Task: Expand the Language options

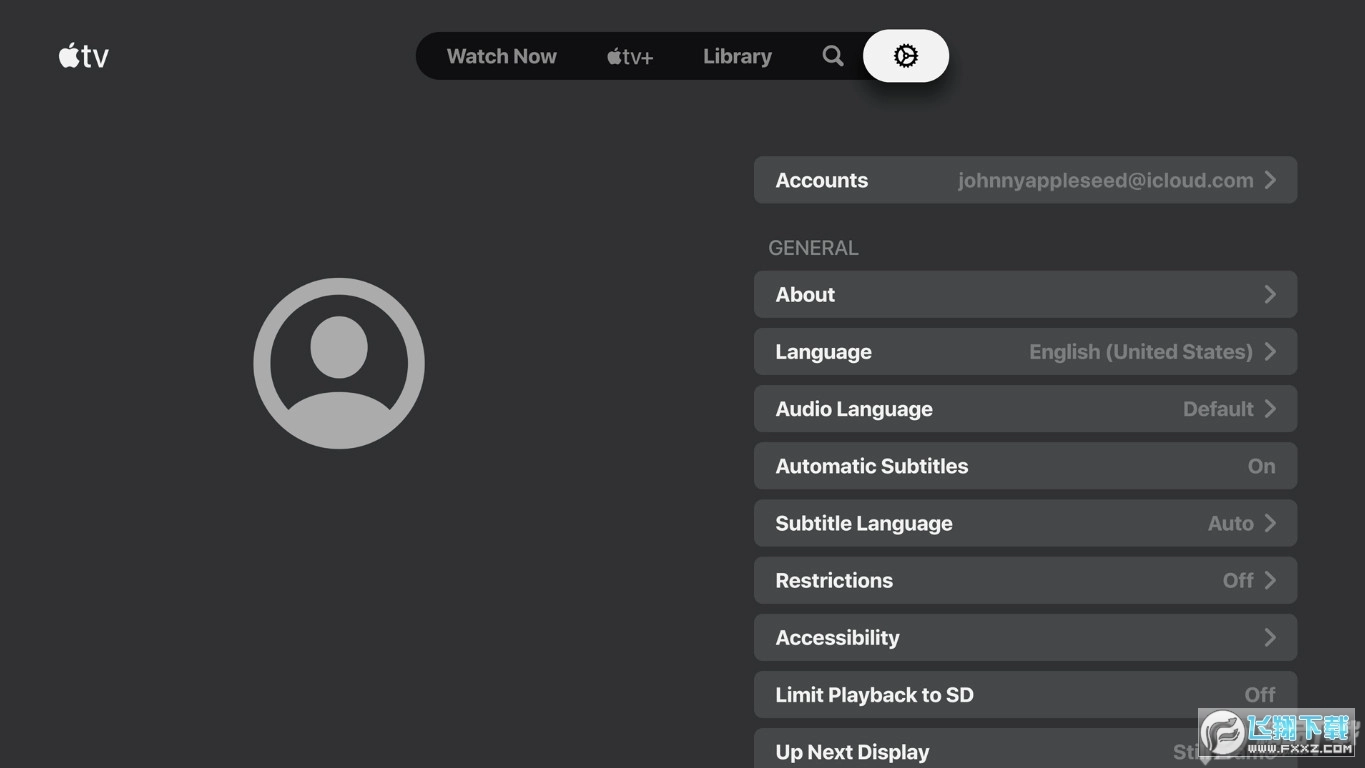Action: (1025, 352)
